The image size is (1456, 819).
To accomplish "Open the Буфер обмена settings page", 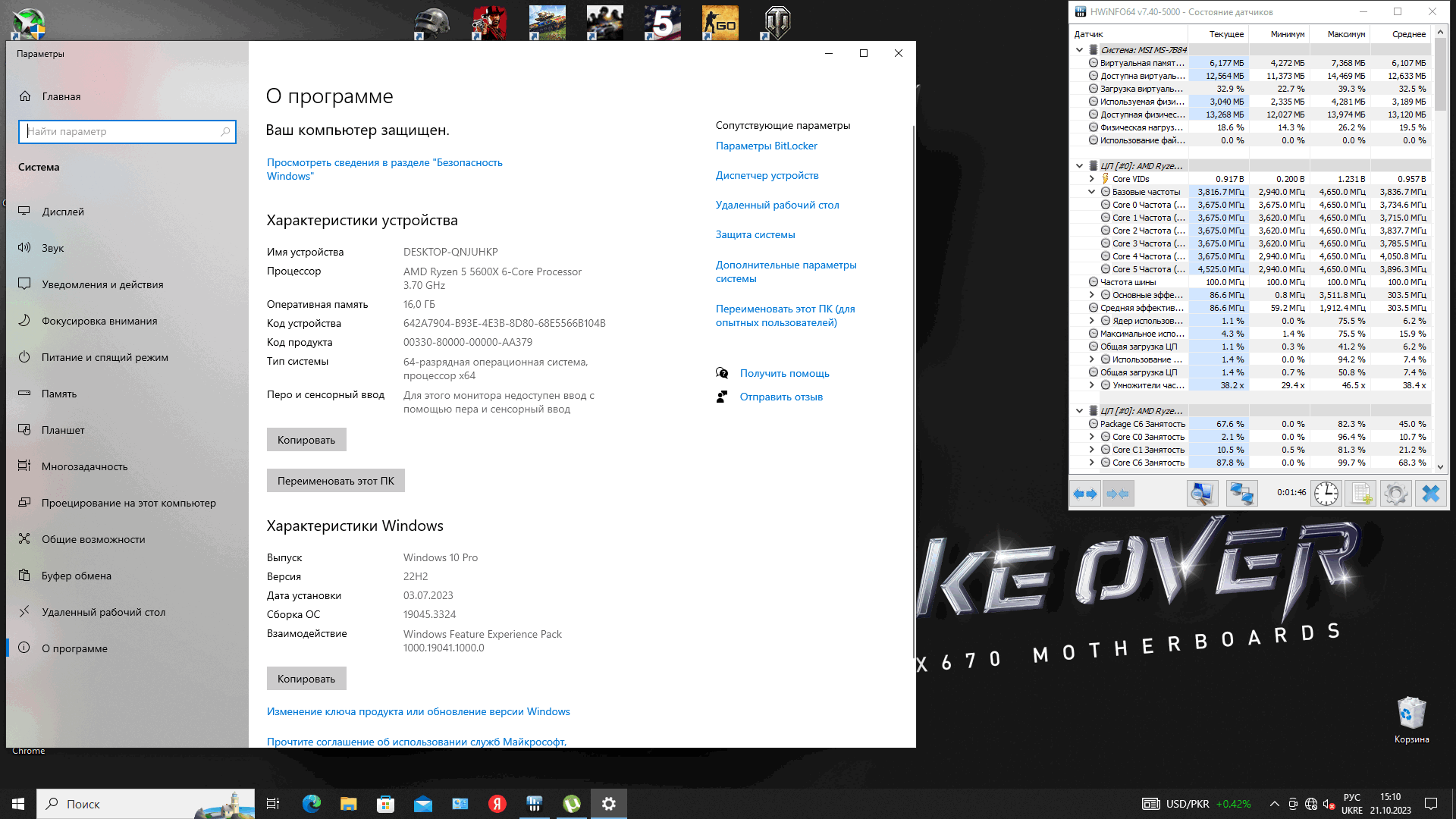I will tap(127, 576).
